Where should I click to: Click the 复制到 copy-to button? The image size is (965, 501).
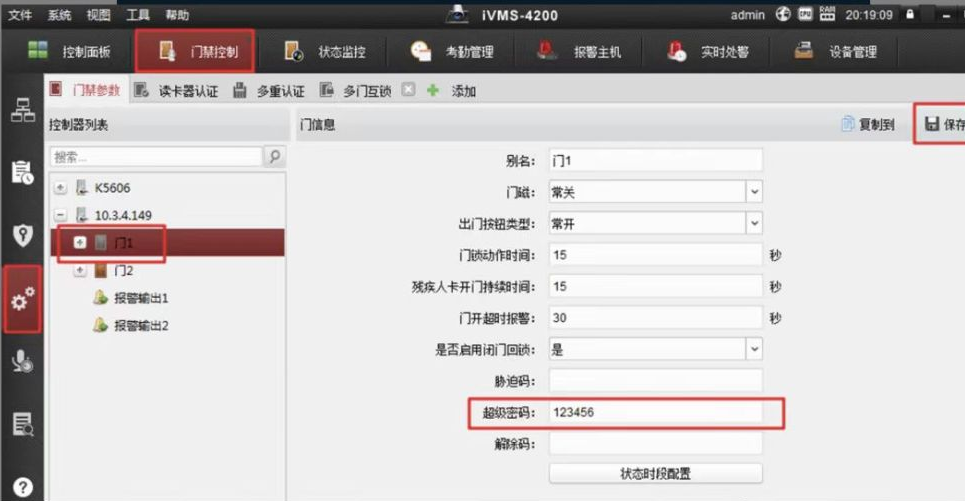point(867,125)
